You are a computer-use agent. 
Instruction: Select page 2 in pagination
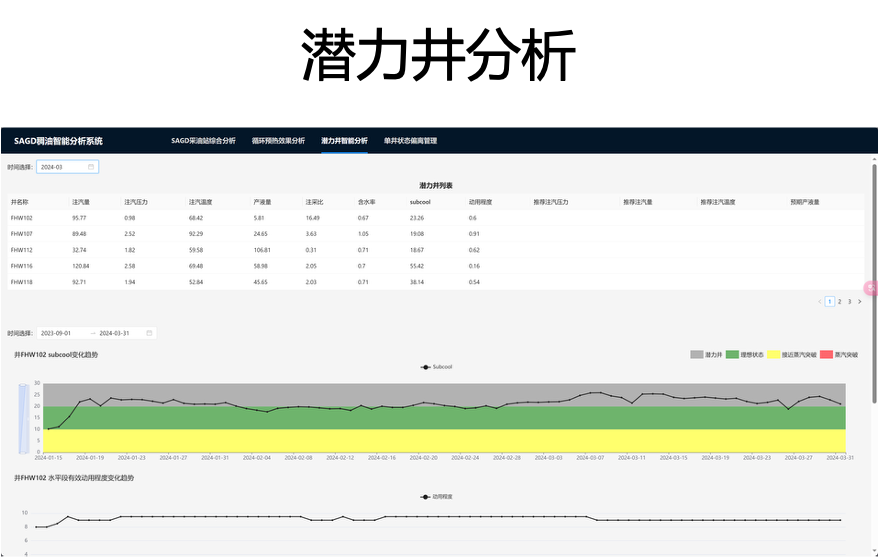pos(839,301)
